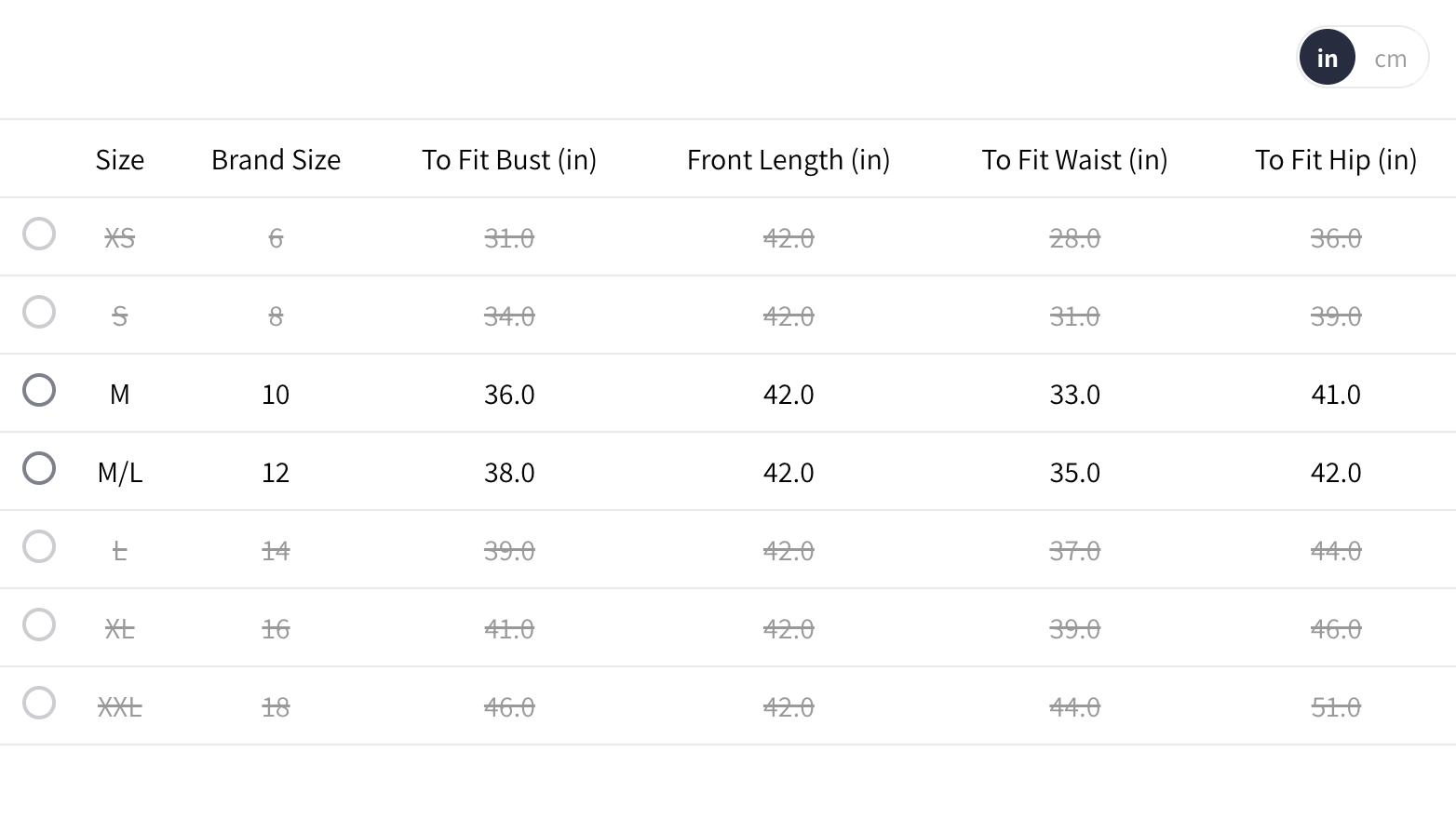
Task: Click the Size column header
Action: (120, 160)
